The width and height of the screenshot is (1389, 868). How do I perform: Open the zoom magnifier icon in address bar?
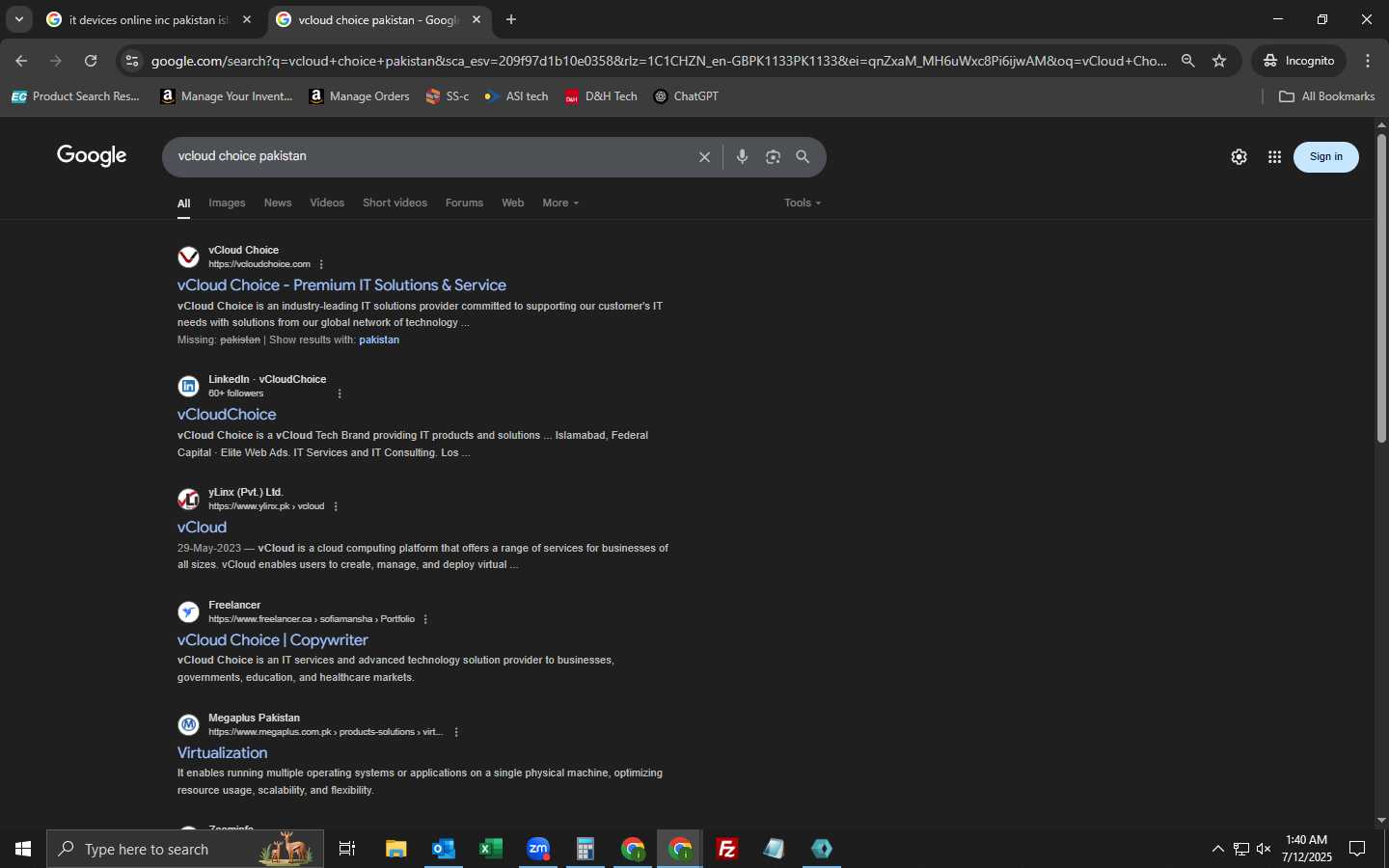(1188, 61)
